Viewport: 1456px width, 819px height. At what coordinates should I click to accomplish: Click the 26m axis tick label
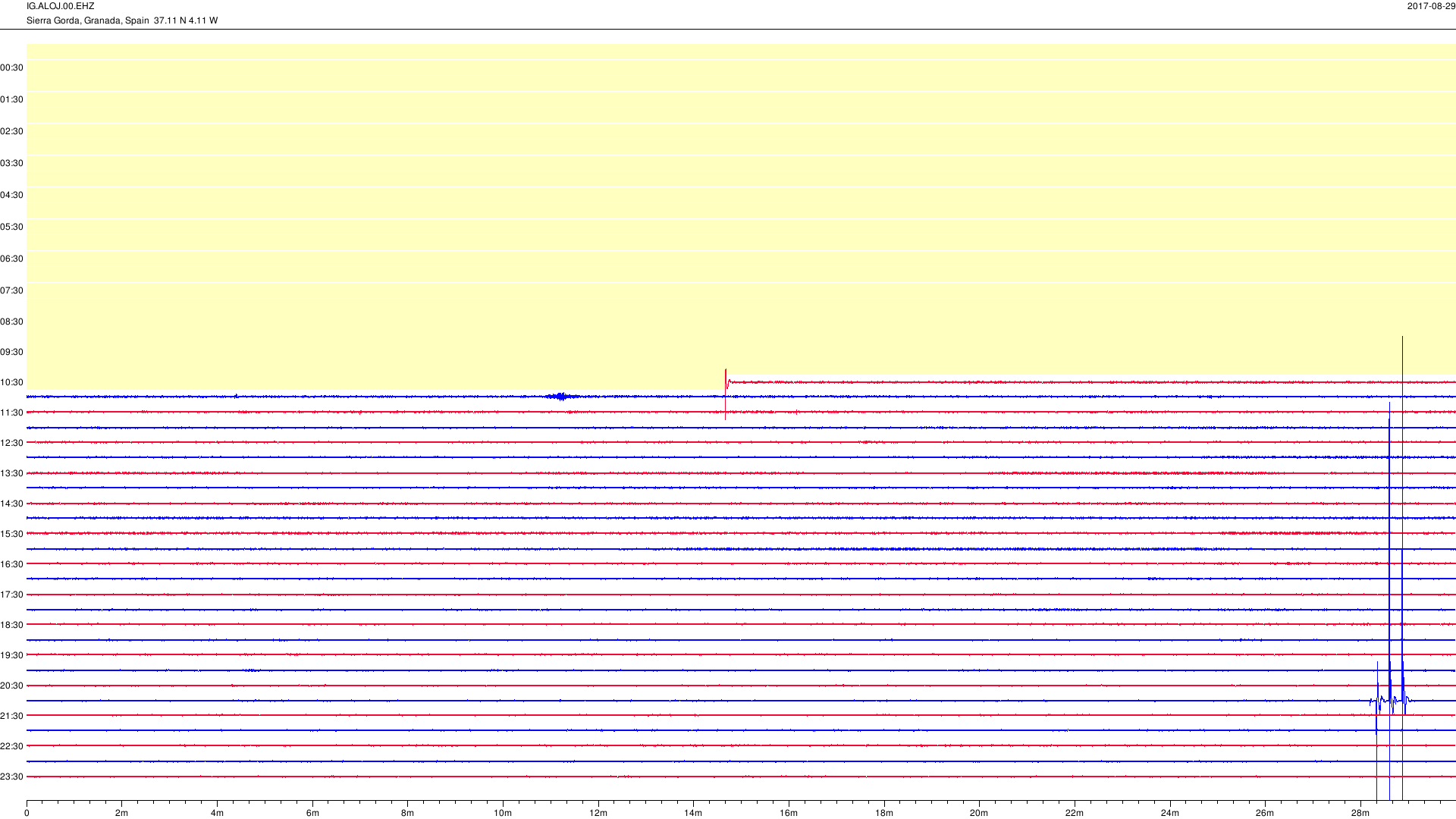coord(1265,813)
